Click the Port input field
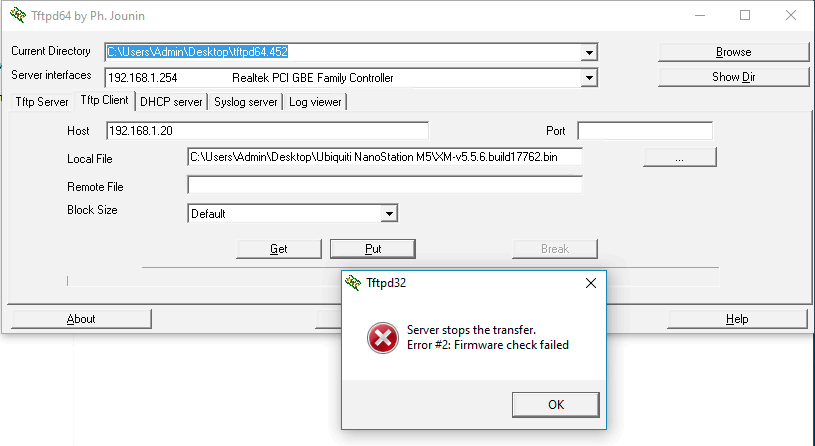This screenshot has height=446, width=815. pyautogui.click(x=645, y=131)
